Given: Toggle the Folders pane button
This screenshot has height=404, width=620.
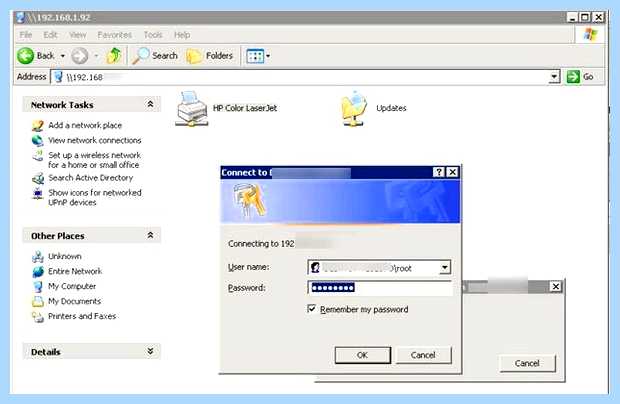Looking at the screenshot, I should click(x=210, y=56).
